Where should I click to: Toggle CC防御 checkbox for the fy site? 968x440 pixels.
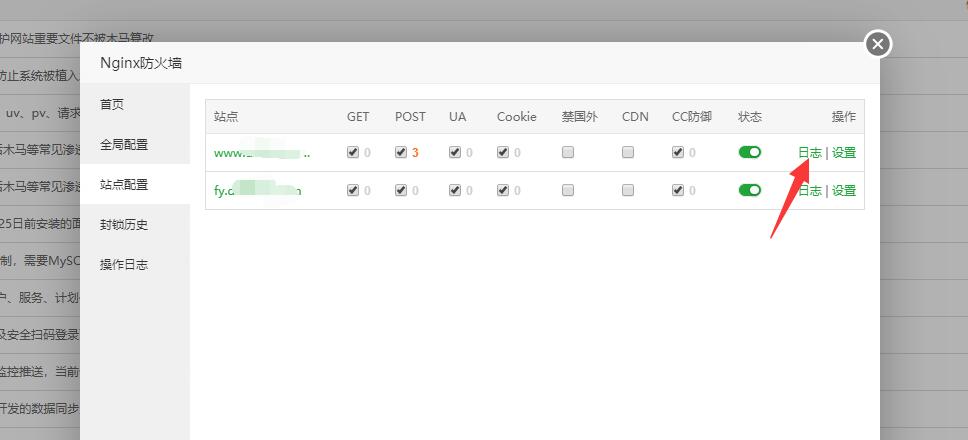(678, 191)
